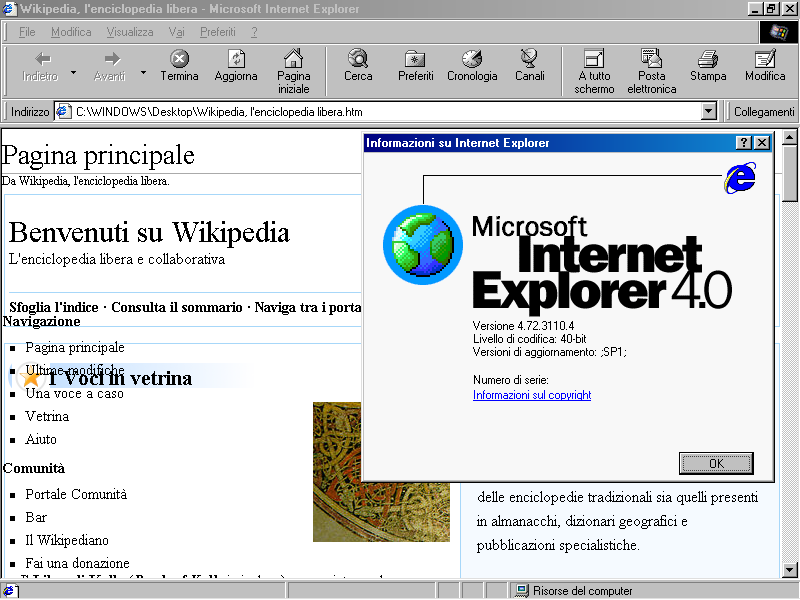Viewport: 800px width, 600px height.
Task: Click the vertical scrollbar down arrow
Action: (x=789, y=570)
